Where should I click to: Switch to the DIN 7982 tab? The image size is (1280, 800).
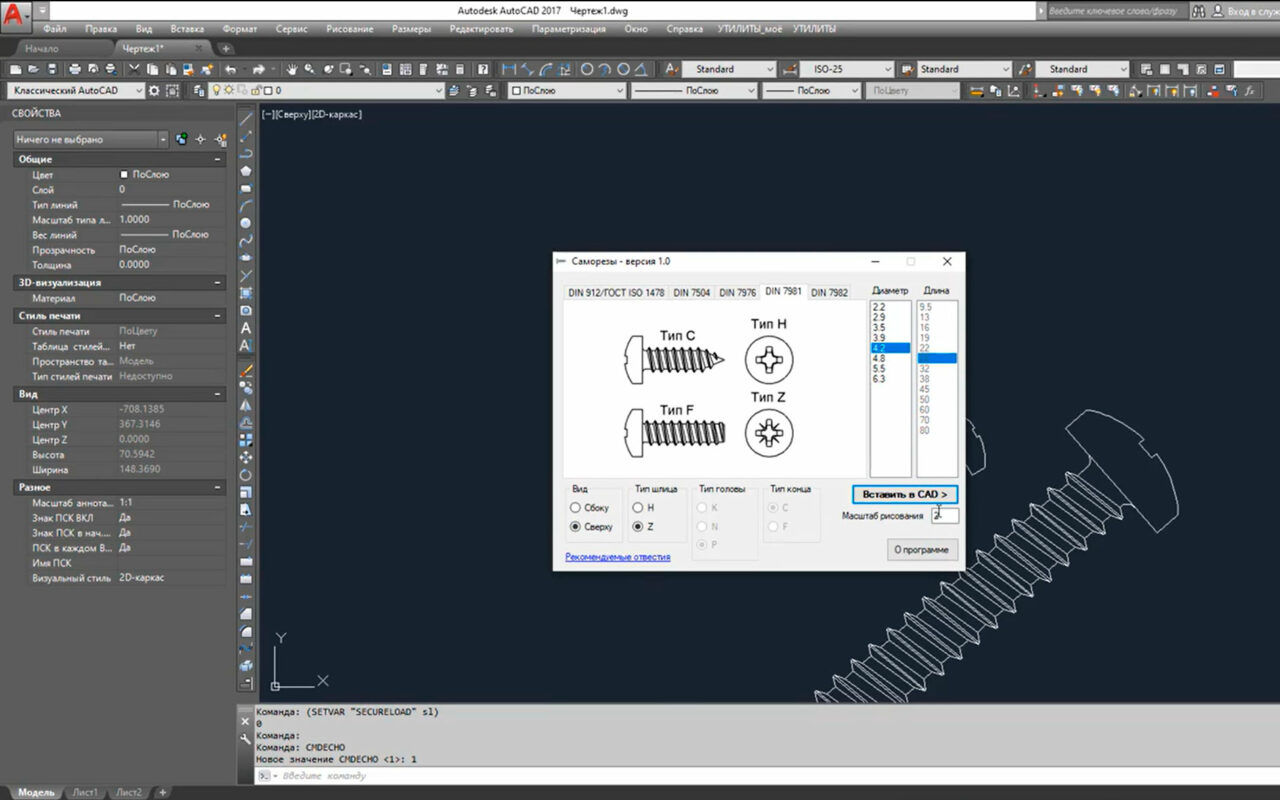[829, 293]
